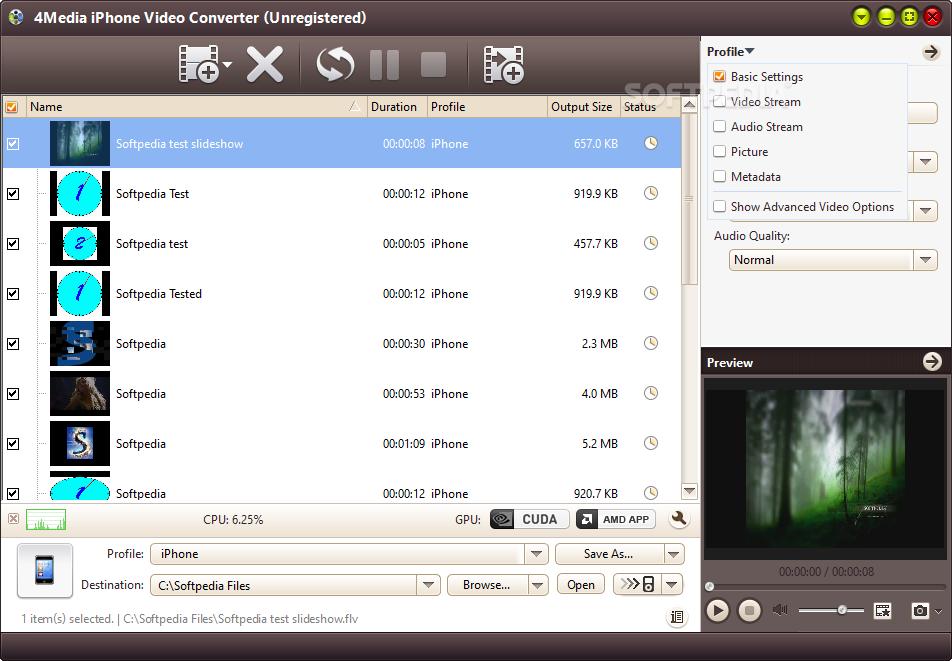Viewport: 952px width, 661px height.
Task: Open the log list icon in status bar
Action: pyautogui.click(x=677, y=617)
